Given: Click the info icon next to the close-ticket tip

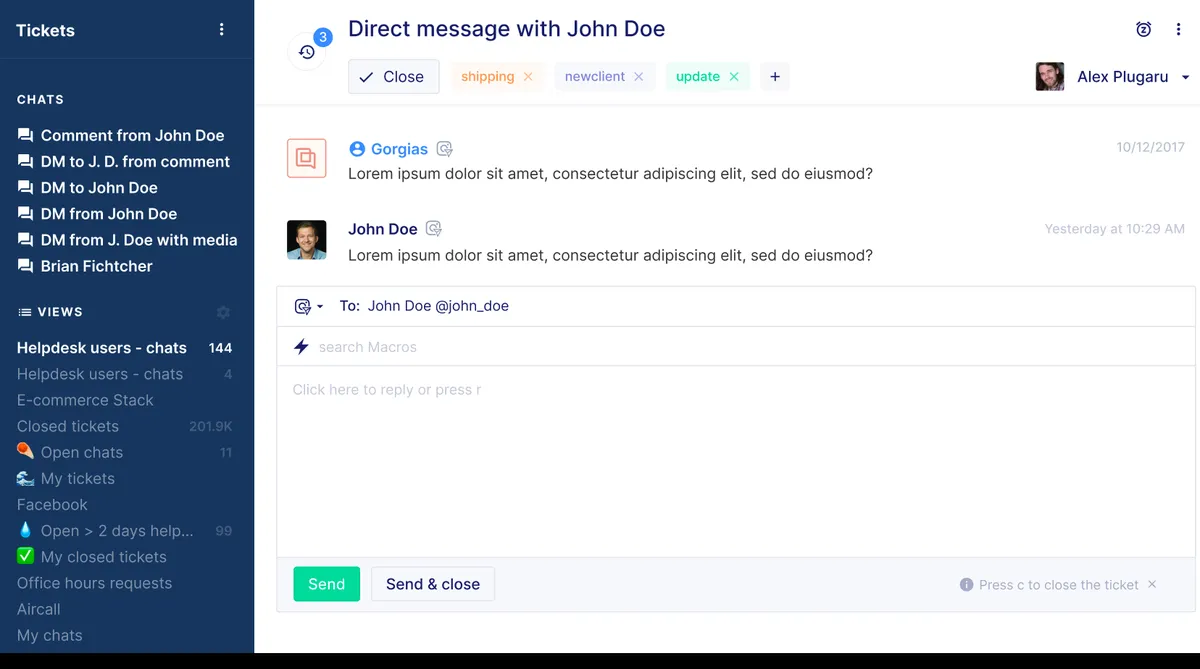Looking at the screenshot, I should (966, 584).
